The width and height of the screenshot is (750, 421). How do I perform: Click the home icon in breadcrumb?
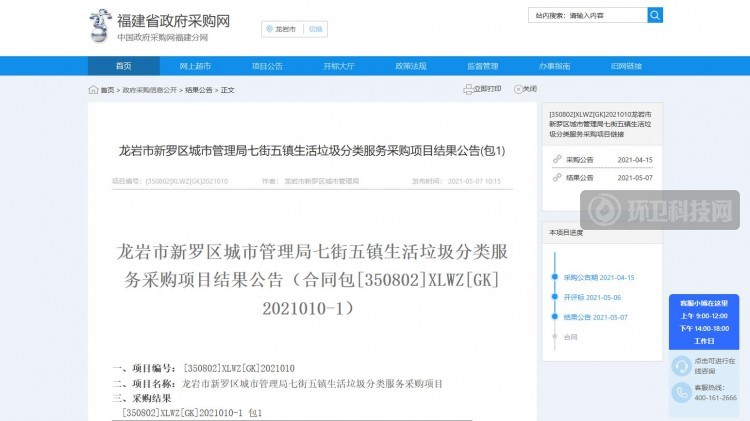tap(93, 89)
